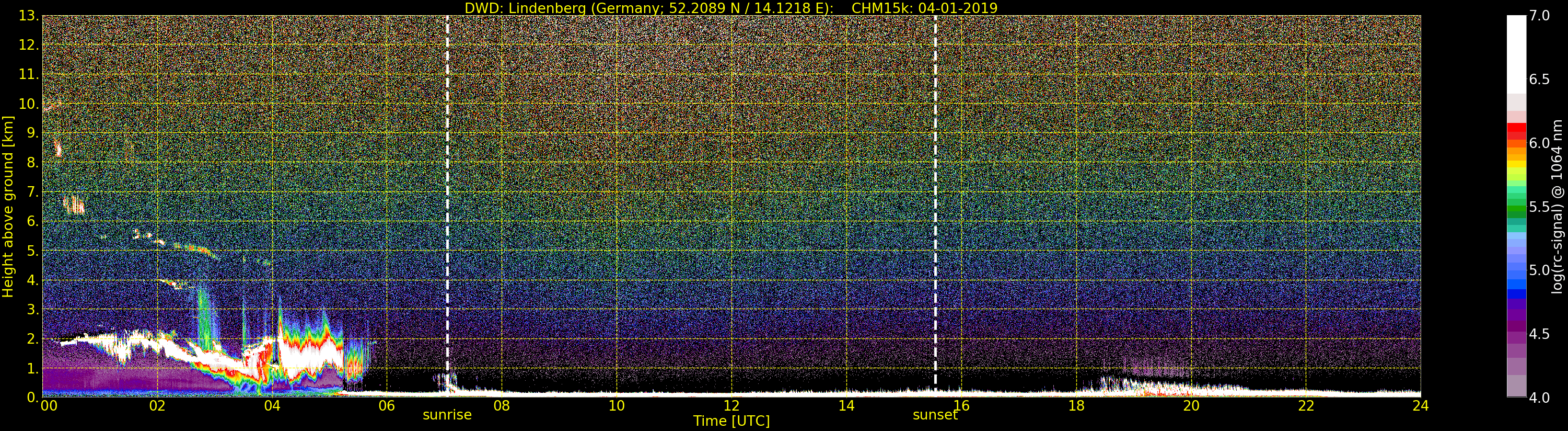
Task: Click the height axis tick label 10.
Action: click(x=29, y=104)
